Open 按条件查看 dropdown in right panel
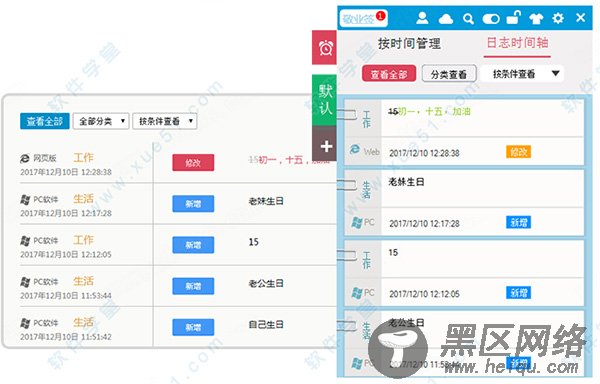Viewport: 600px width, 384px height. [522, 73]
